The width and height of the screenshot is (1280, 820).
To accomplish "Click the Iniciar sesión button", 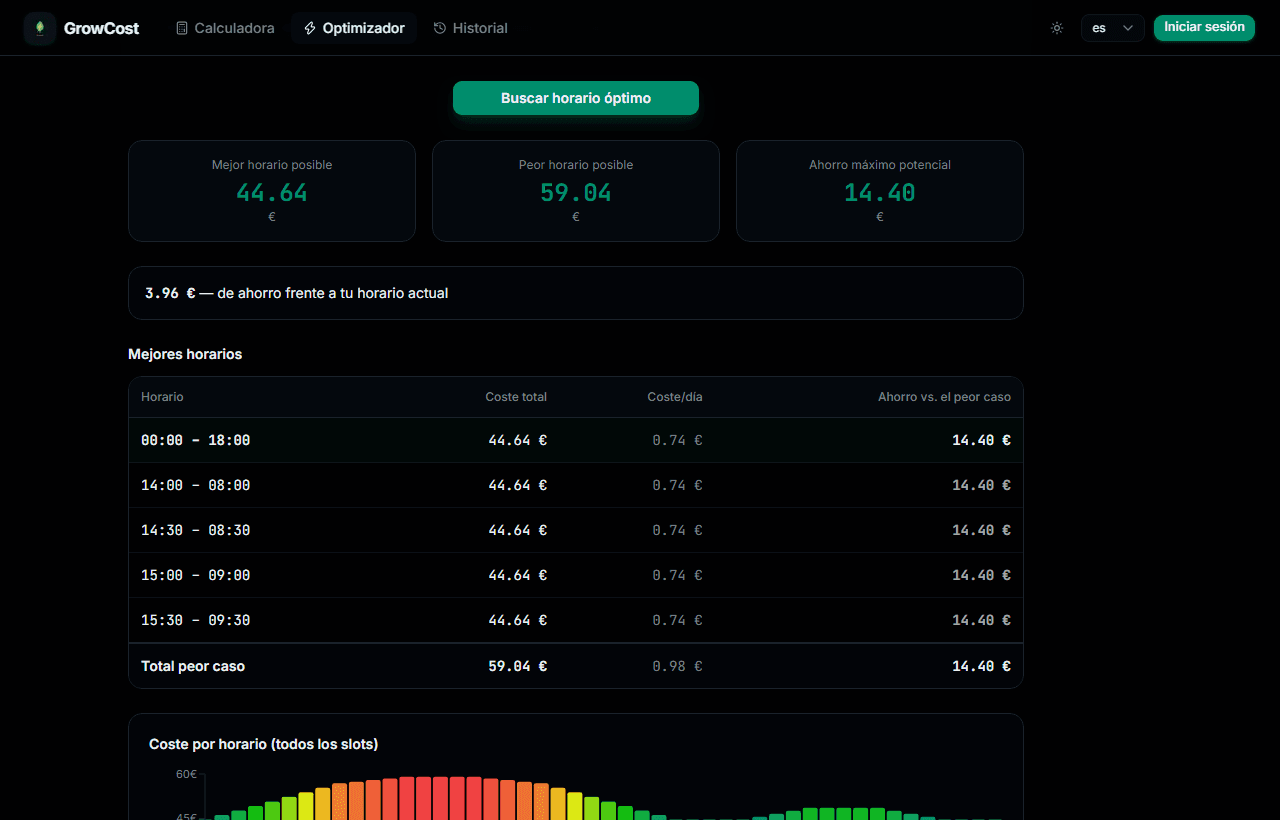I will [x=1204, y=28].
